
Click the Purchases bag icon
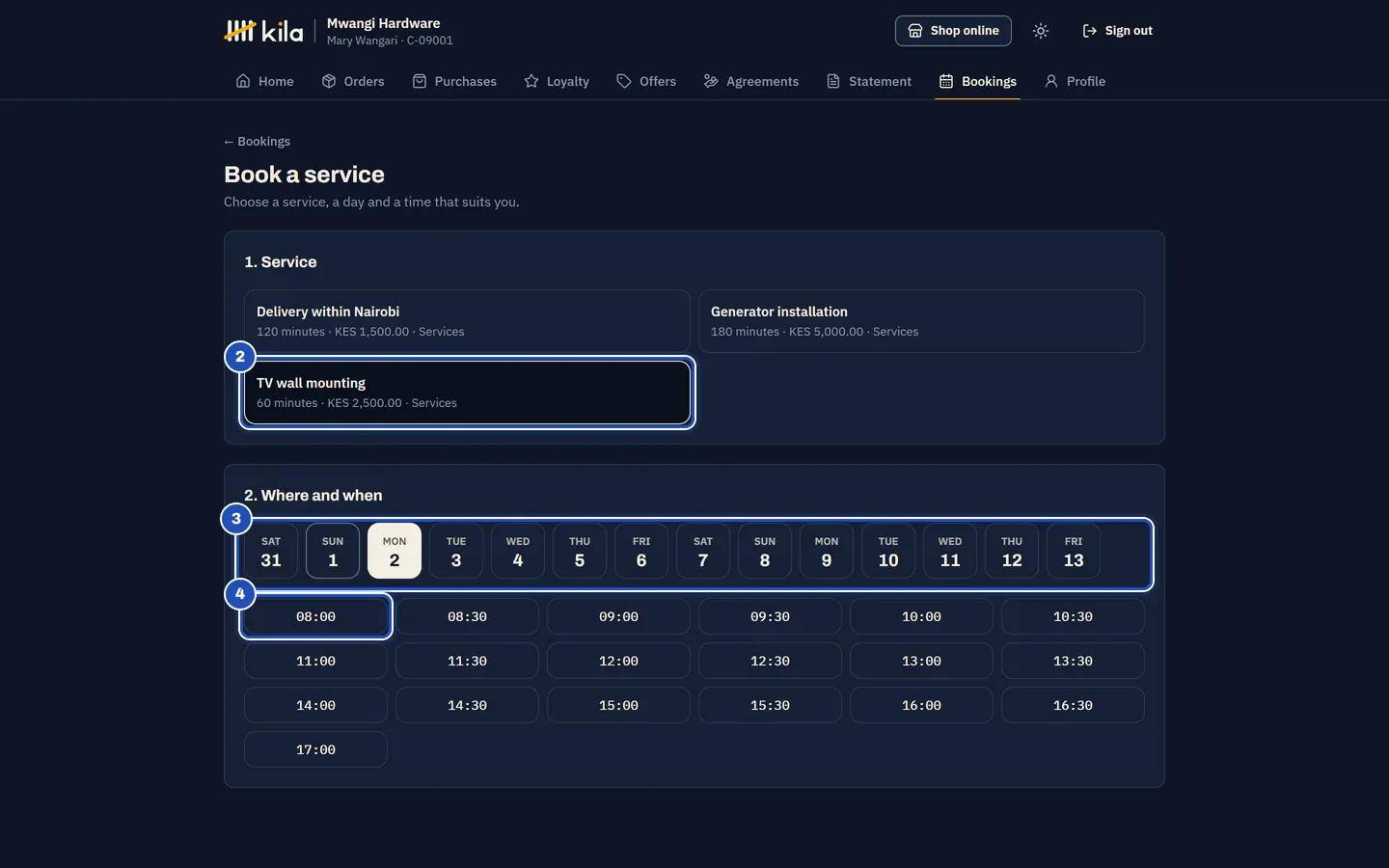pos(420,81)
